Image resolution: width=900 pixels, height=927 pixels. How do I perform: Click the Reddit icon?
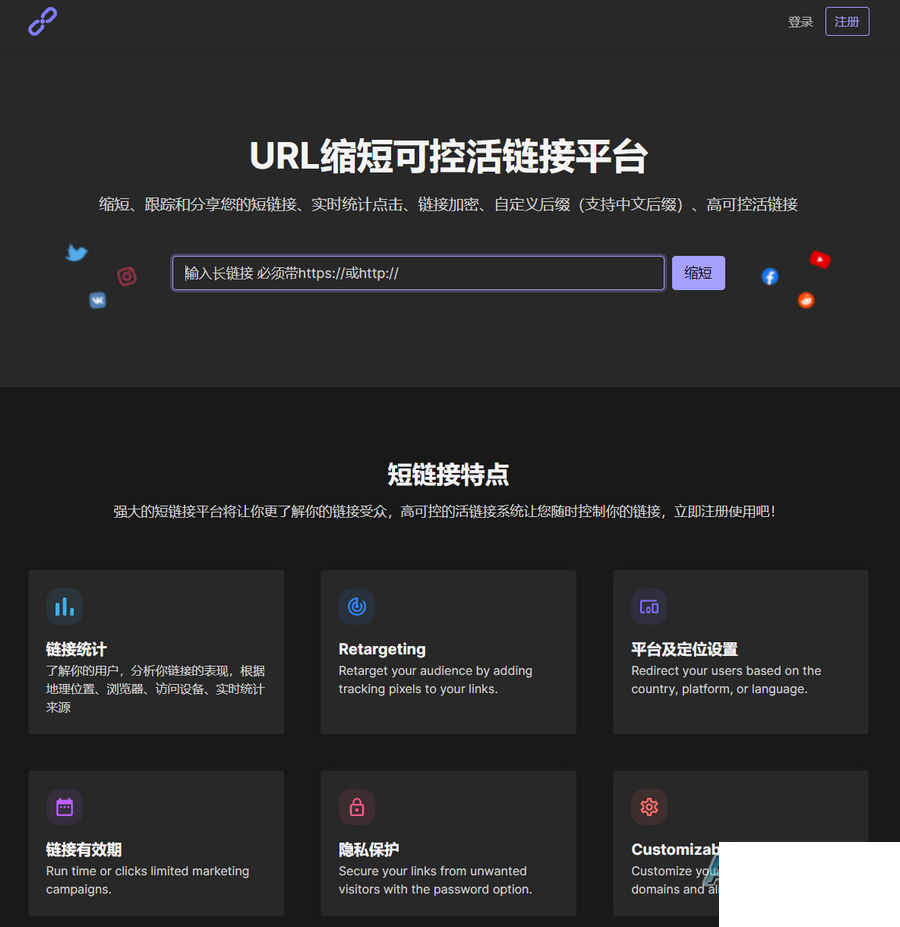point(805,300)
